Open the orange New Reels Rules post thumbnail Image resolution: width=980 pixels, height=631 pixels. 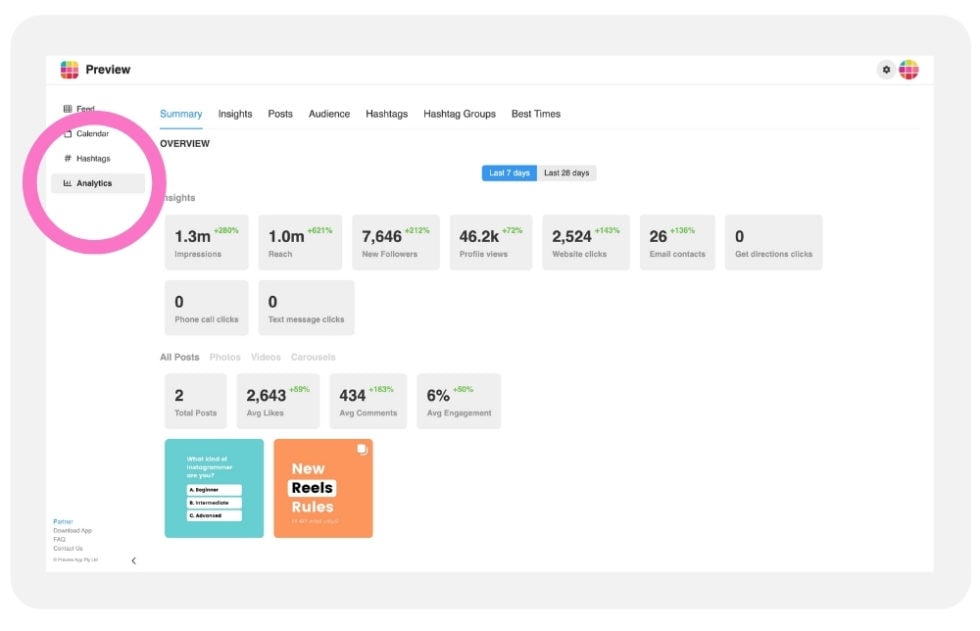pyautogui.click(x=325, y=487)
